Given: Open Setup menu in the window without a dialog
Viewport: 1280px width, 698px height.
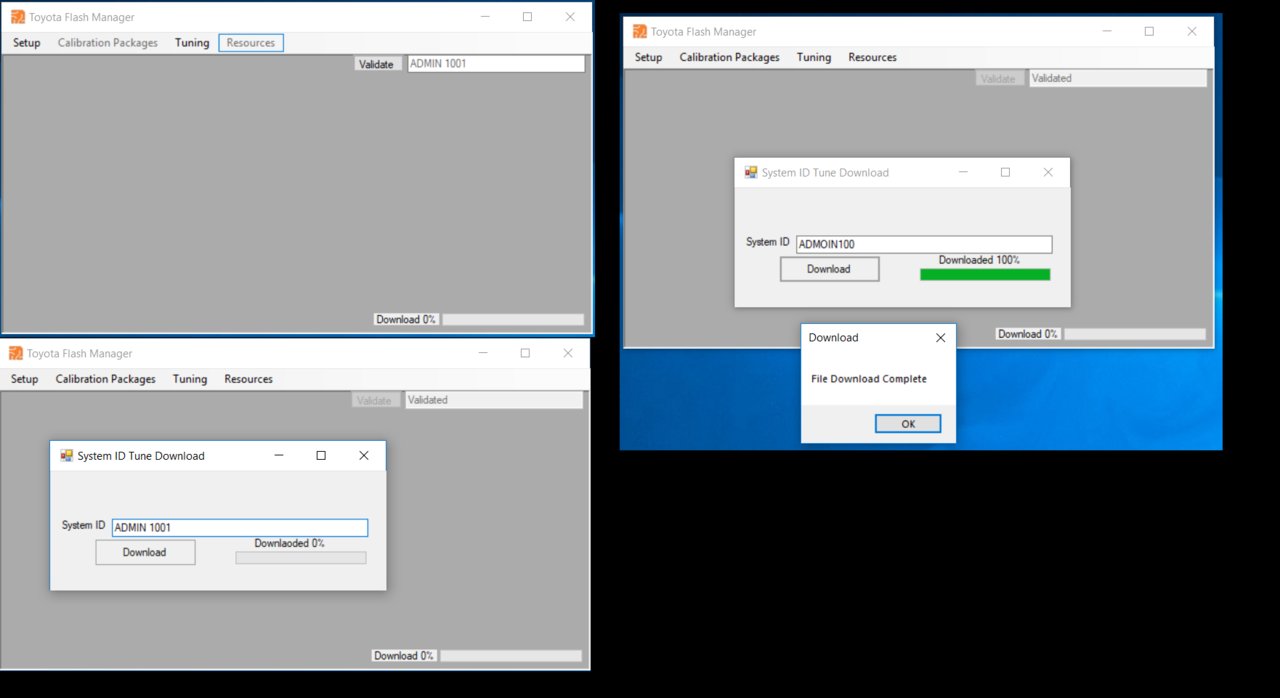Looking at the screenshot, I should point(27,43).
